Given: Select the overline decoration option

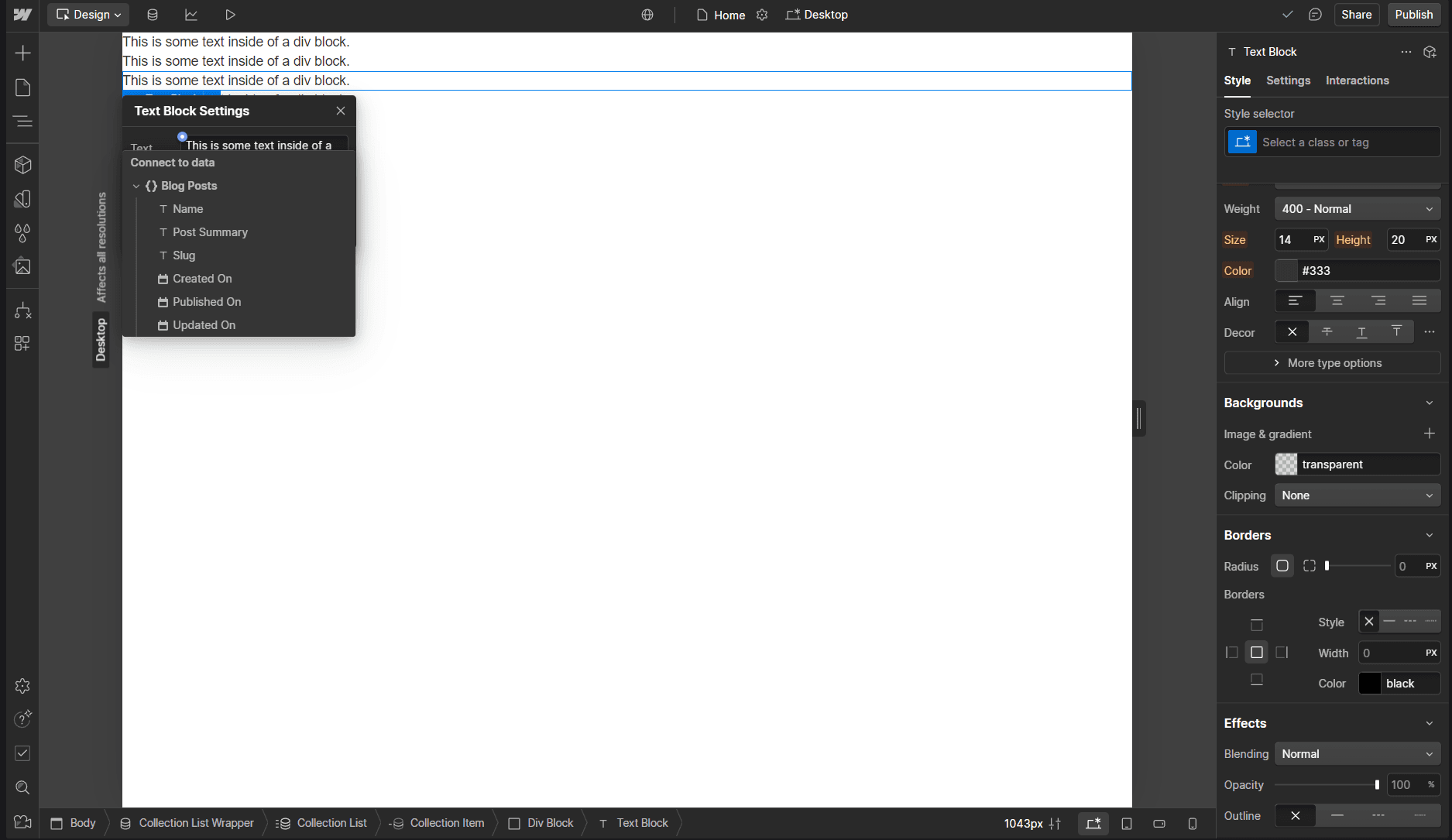Looking at the screenshot, I should click(1396, 332).
